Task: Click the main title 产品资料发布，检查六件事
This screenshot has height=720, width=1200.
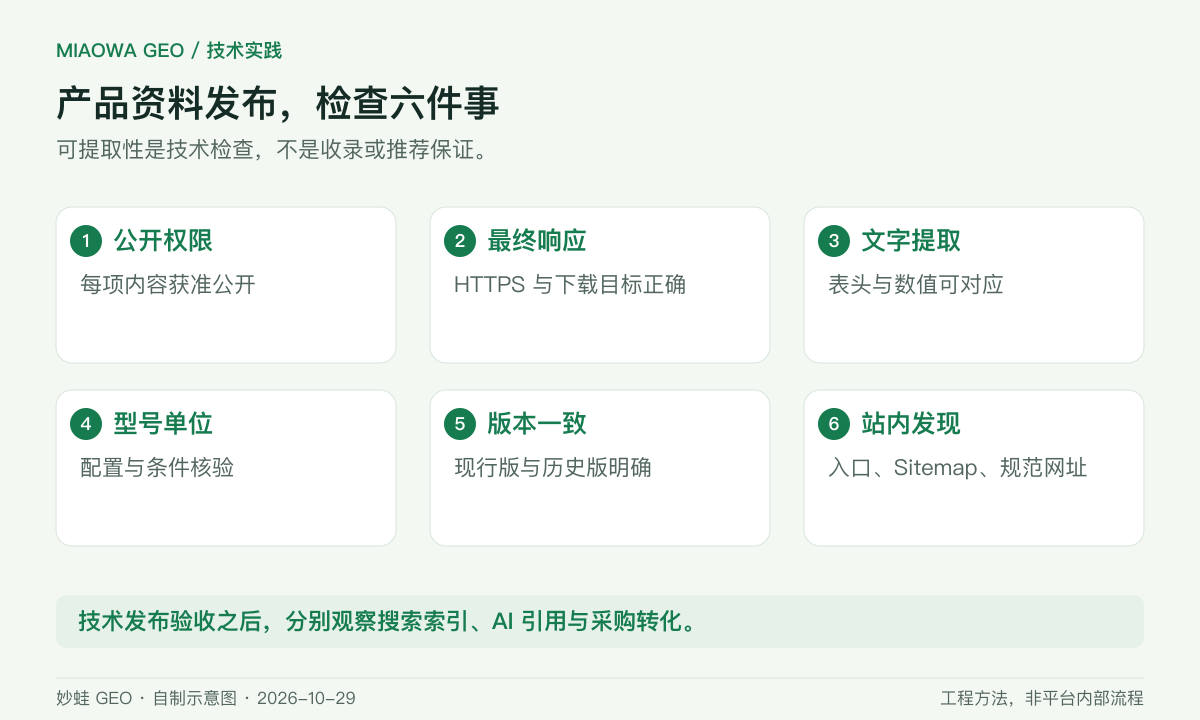Action: tap(278, 104)
